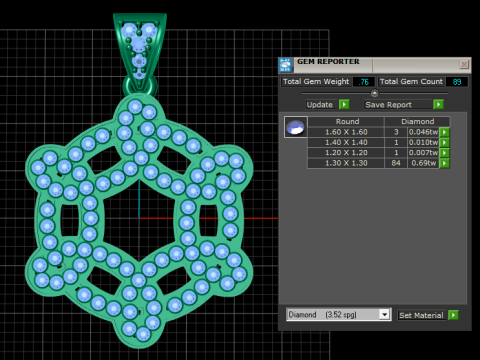
Task: Click the 0.69tw weight cell
Action: tap(423, 163)
